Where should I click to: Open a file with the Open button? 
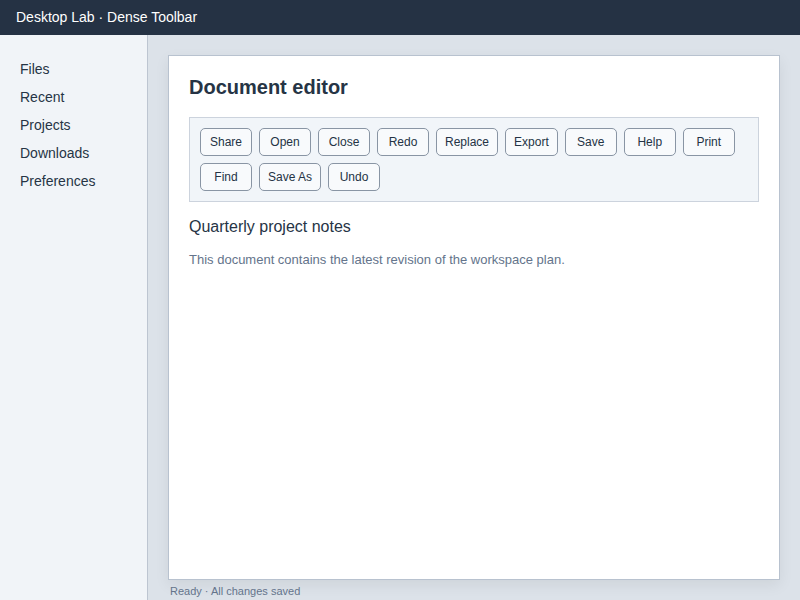(x=285, y=142)
